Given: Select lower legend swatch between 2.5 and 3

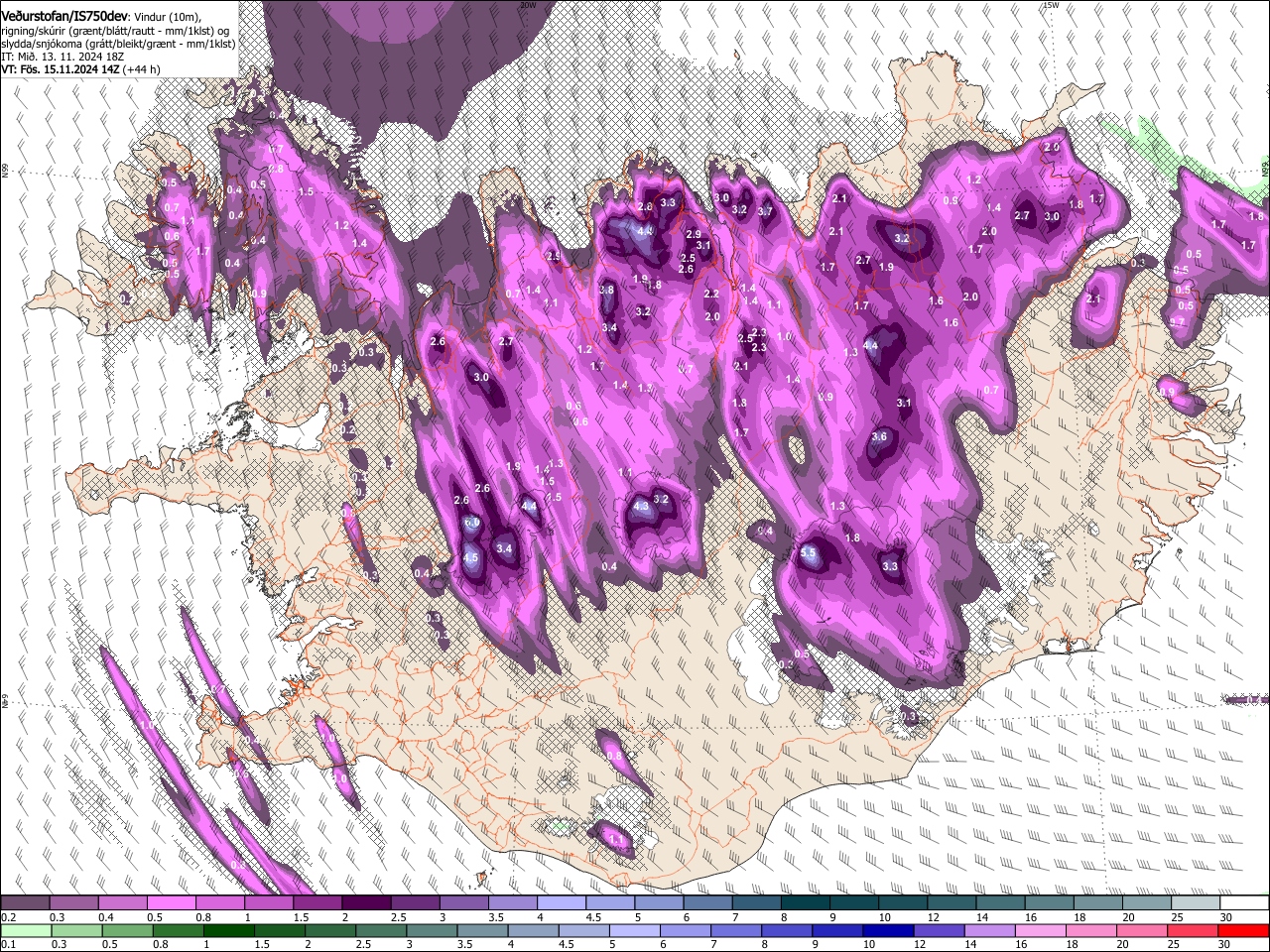Looking at the screenshot, I should click(380, 930).
